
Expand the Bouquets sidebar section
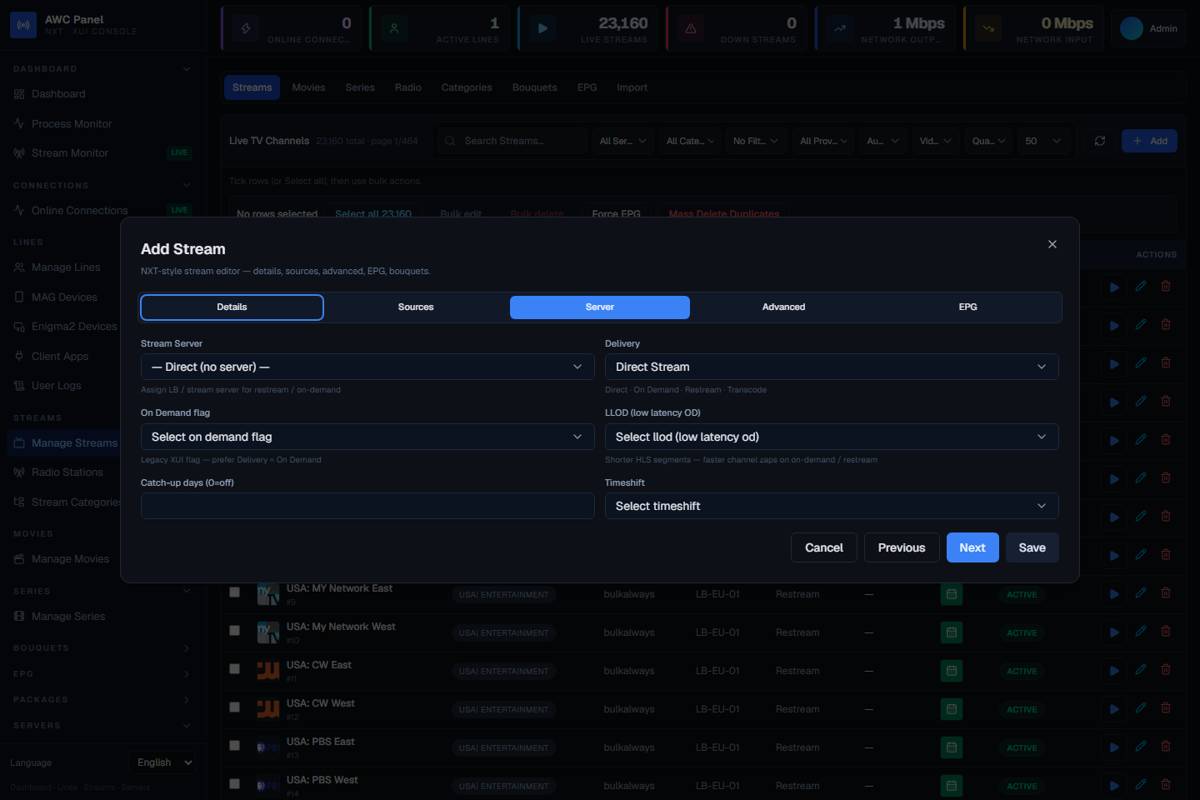(100, 648)
